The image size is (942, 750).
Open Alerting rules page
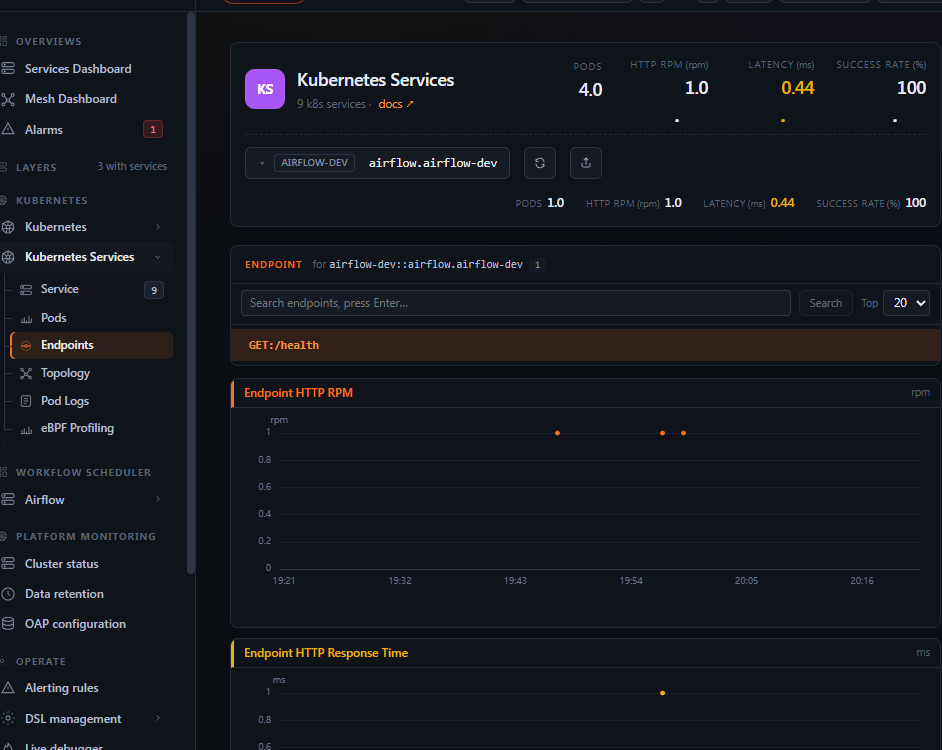point(61,688)
